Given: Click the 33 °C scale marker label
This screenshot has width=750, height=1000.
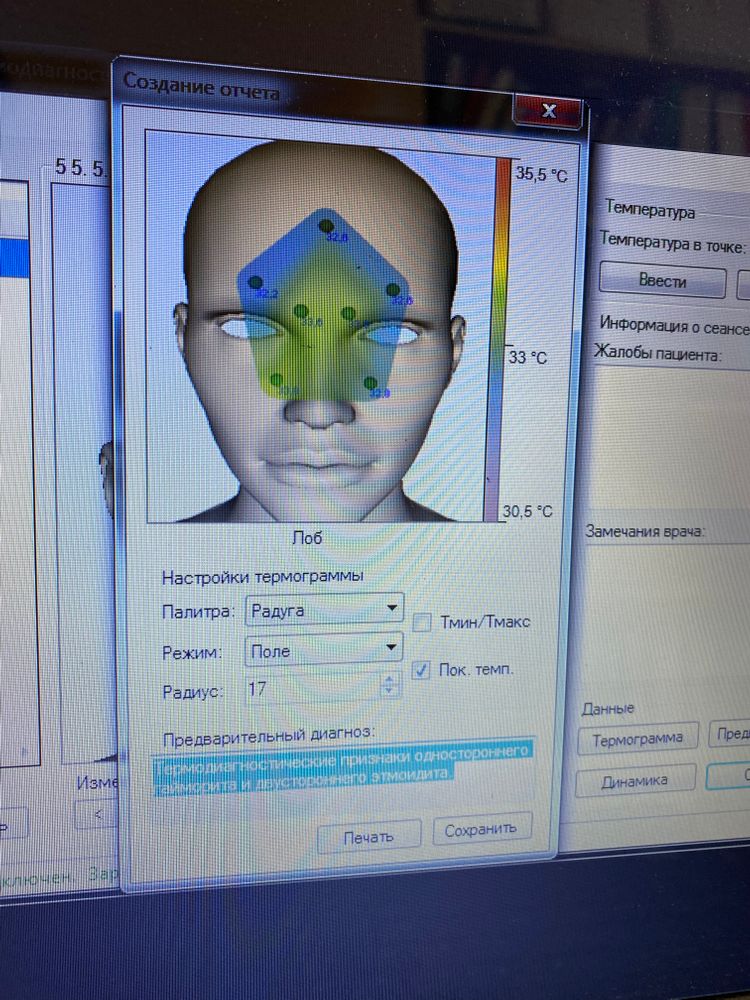Looking at the screenshot, I should 528,357.
